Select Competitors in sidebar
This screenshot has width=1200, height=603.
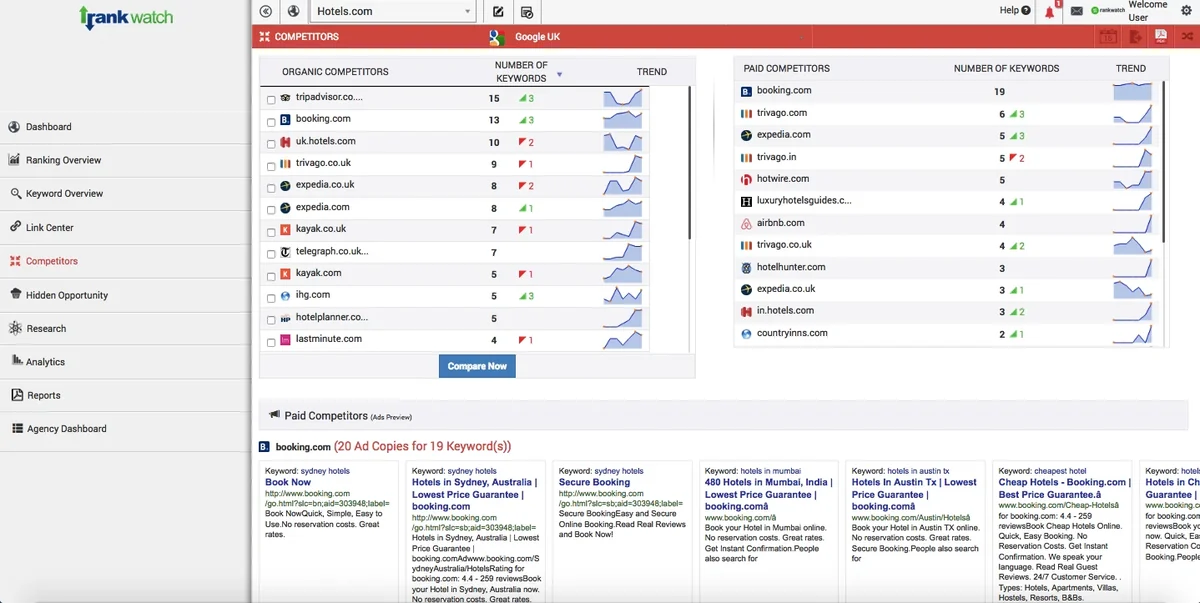point(125,261)
